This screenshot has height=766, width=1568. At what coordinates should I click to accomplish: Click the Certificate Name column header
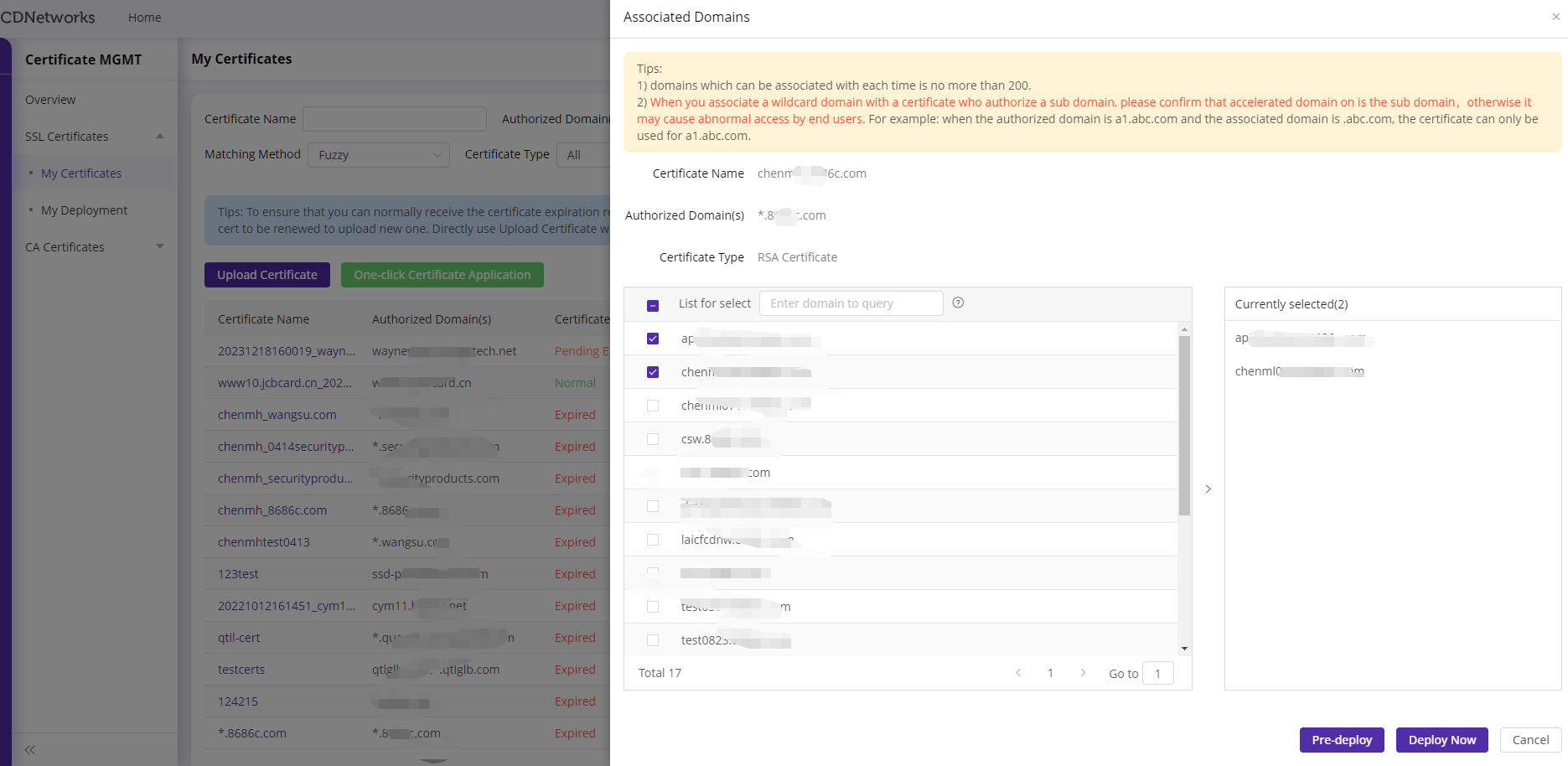click(x=263, y=319)
